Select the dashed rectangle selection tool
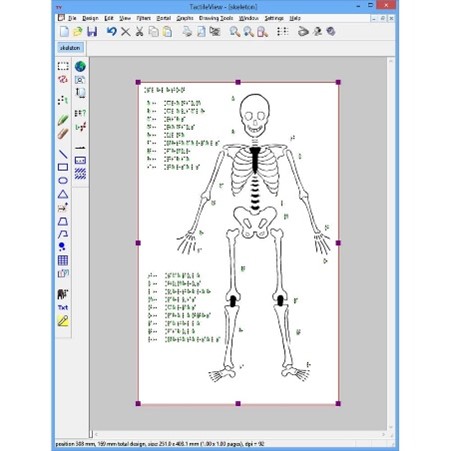Screen dimensions: 451x451 point(63,66)
